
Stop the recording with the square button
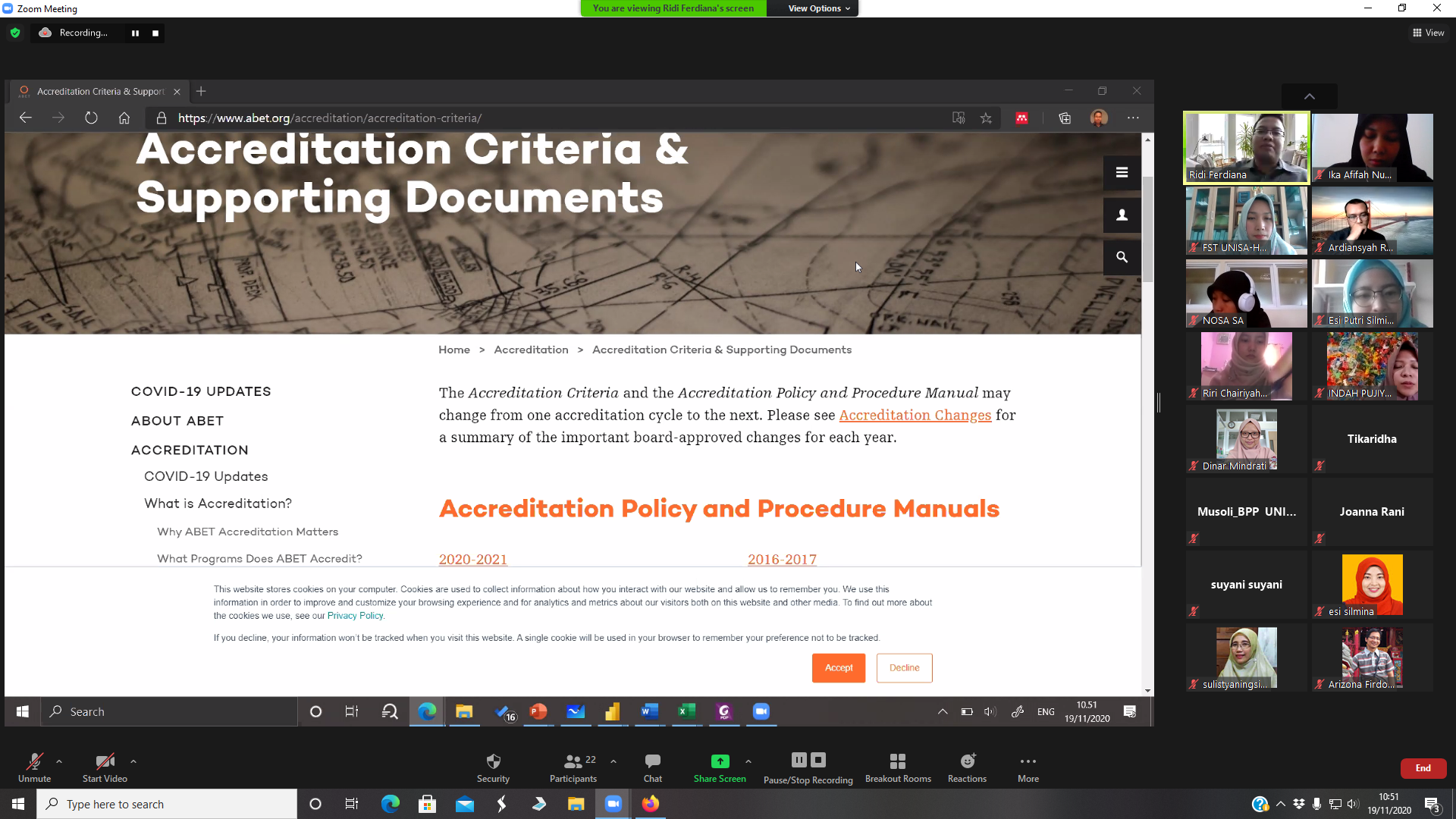coord(155,33)
